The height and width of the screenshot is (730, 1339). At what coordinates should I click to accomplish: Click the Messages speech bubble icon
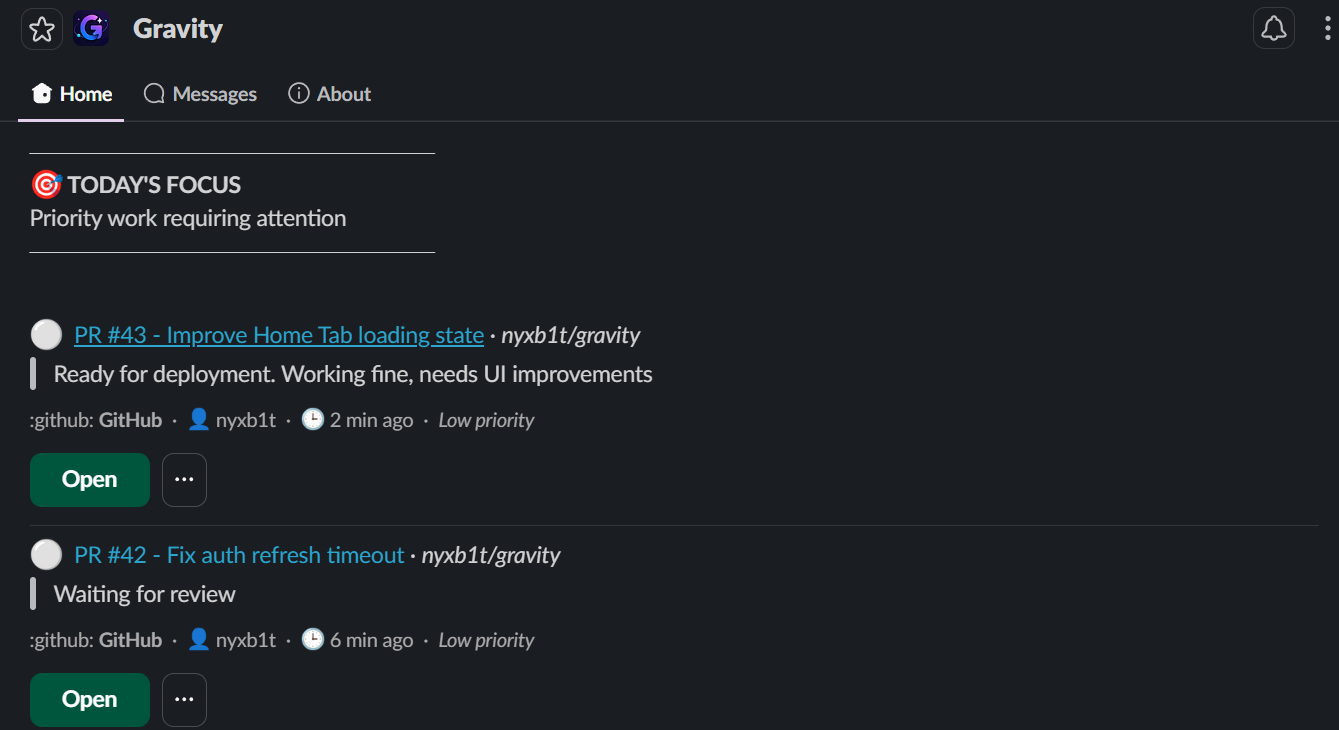tap(154, 94)
